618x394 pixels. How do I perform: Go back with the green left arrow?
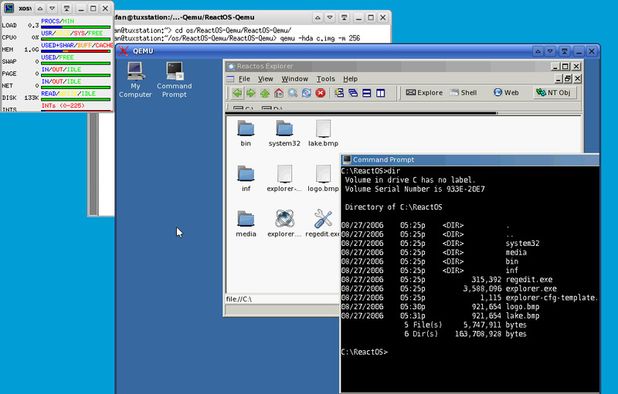click(237, 93)
